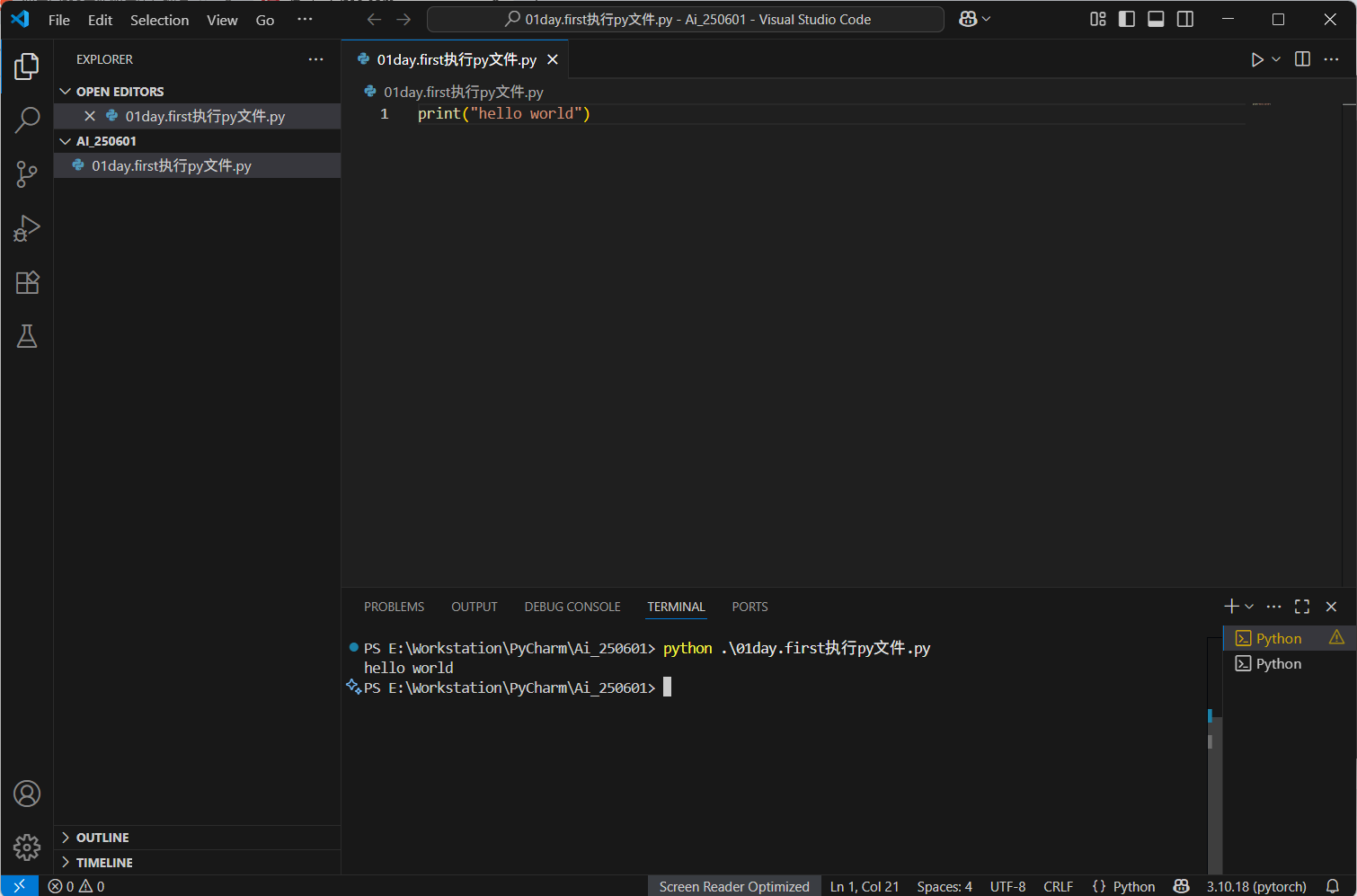Open the File menu
1357x896 pixels.
tap(59, 20)
